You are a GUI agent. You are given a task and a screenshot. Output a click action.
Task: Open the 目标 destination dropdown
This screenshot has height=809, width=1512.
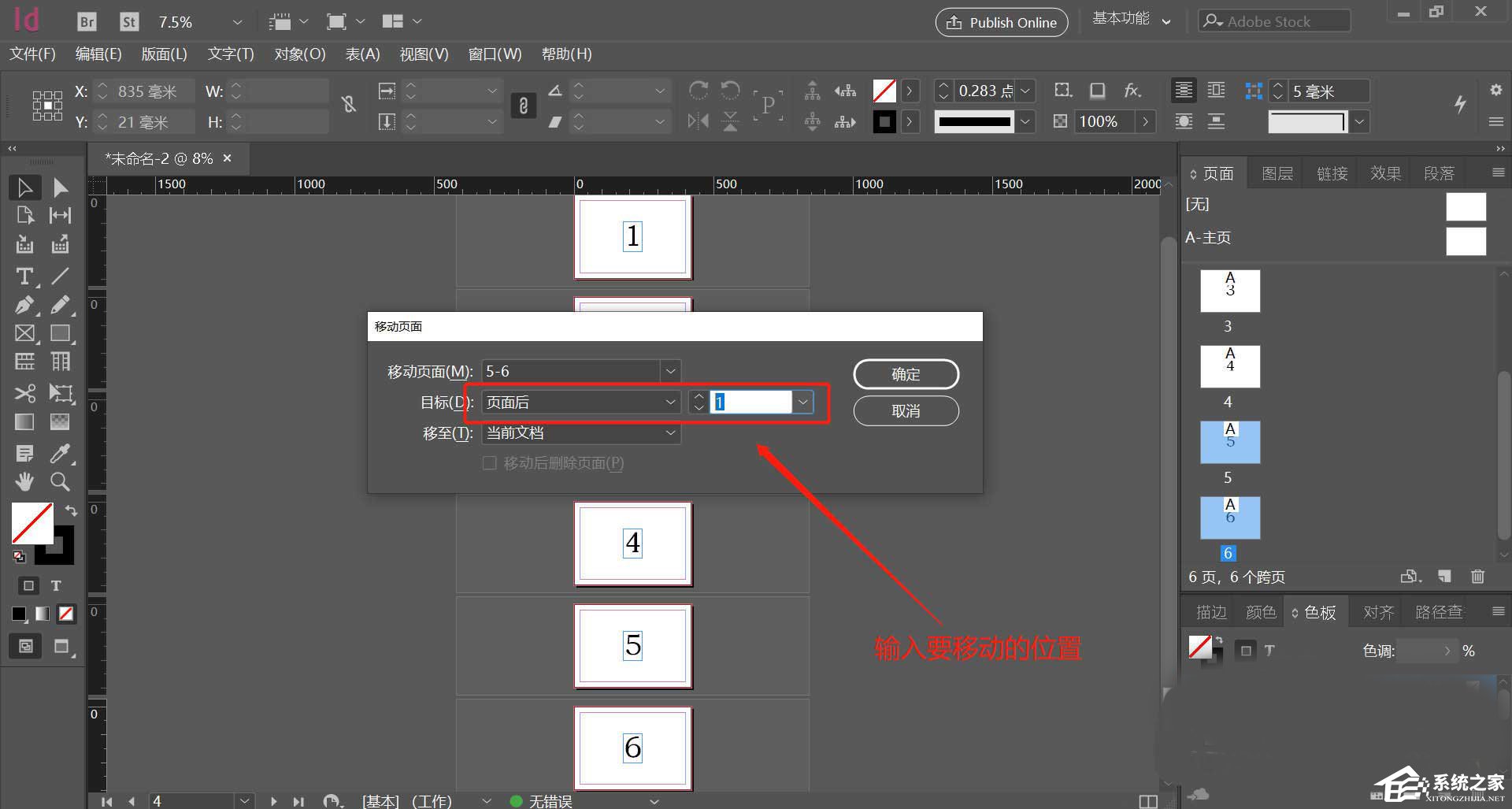pos(670,402)
